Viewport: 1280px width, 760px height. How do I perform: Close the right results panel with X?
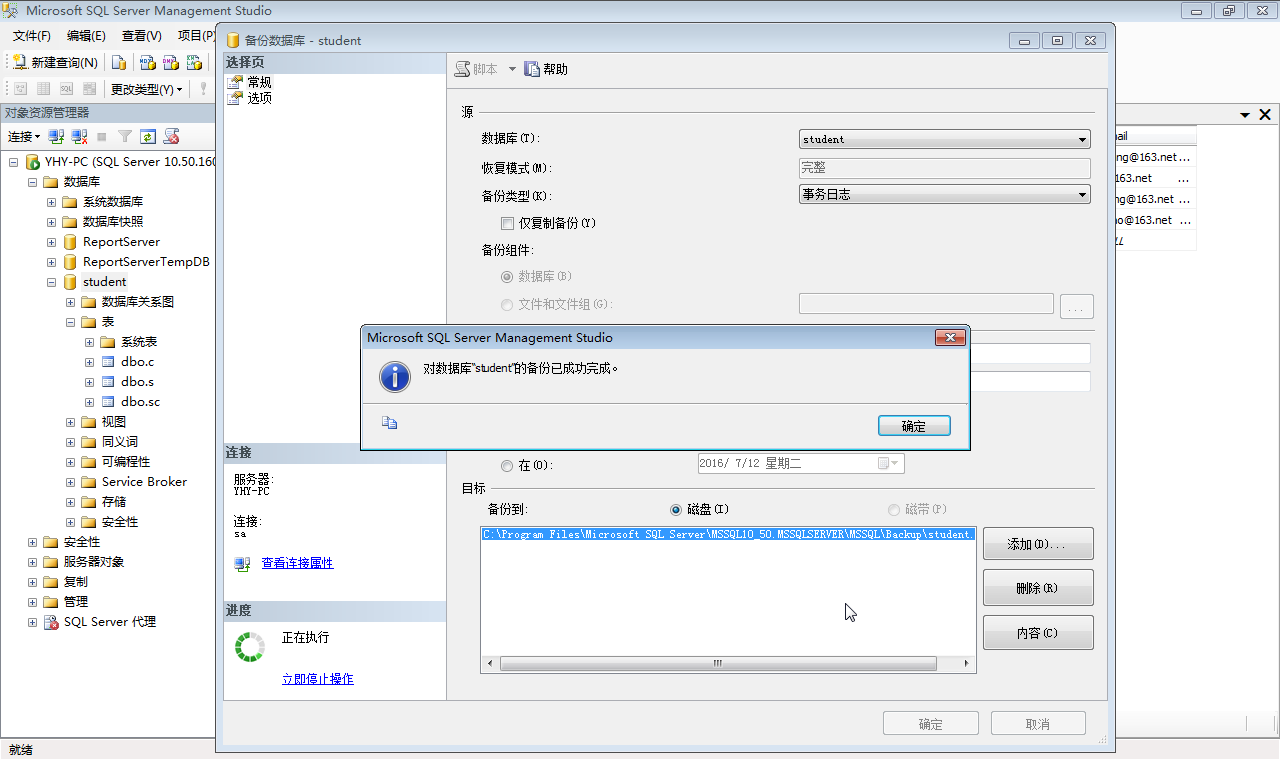point(1265,115)
